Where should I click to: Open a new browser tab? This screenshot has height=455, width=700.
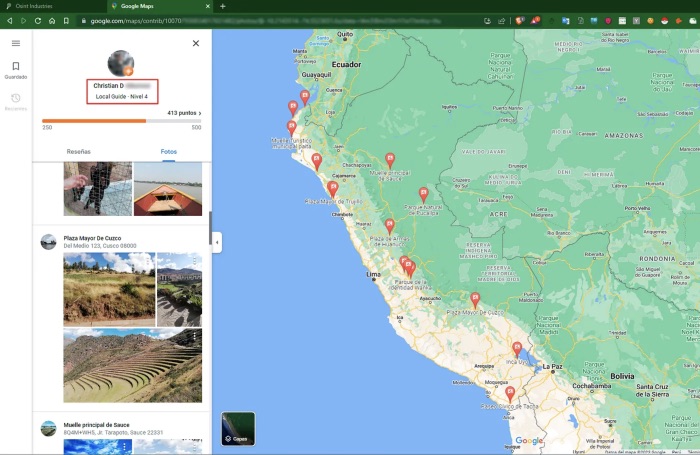pos(222,6)
